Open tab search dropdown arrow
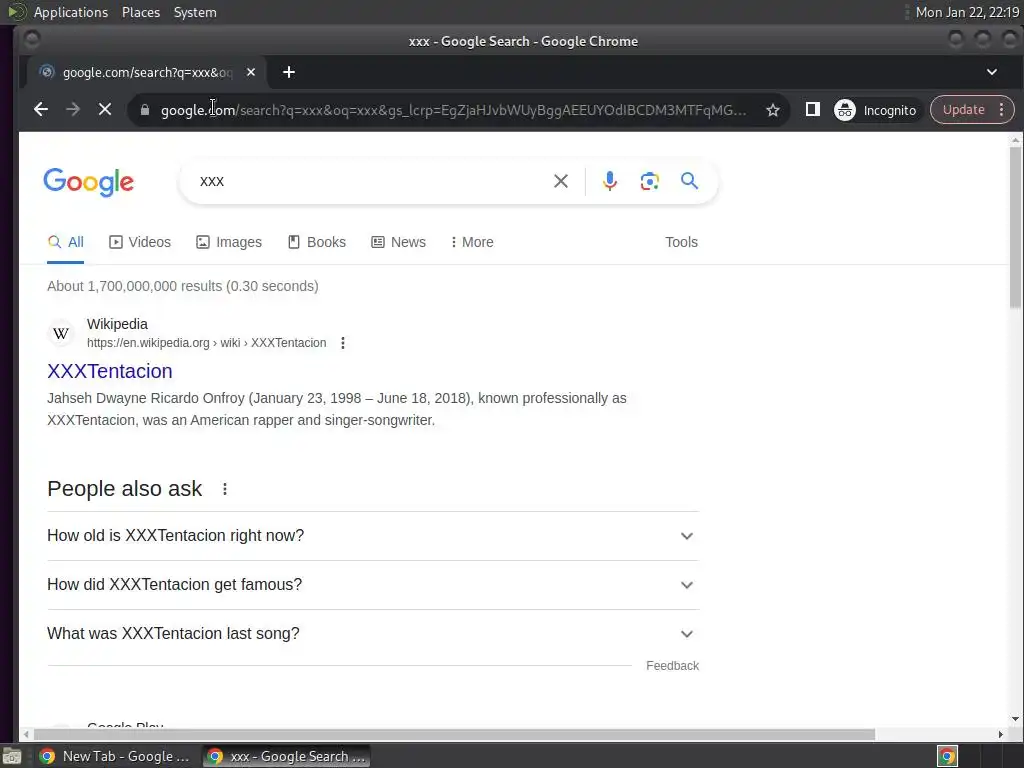The image size is (1024, 768). [x=991, y=72]
